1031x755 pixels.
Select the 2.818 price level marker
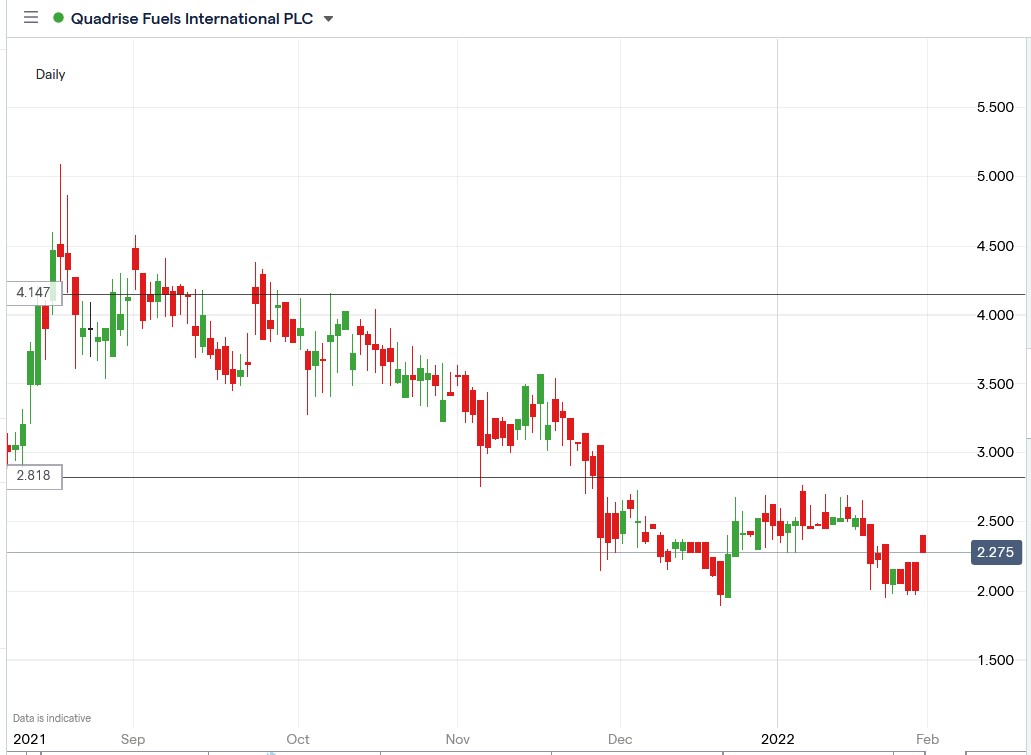click(33, 476)
